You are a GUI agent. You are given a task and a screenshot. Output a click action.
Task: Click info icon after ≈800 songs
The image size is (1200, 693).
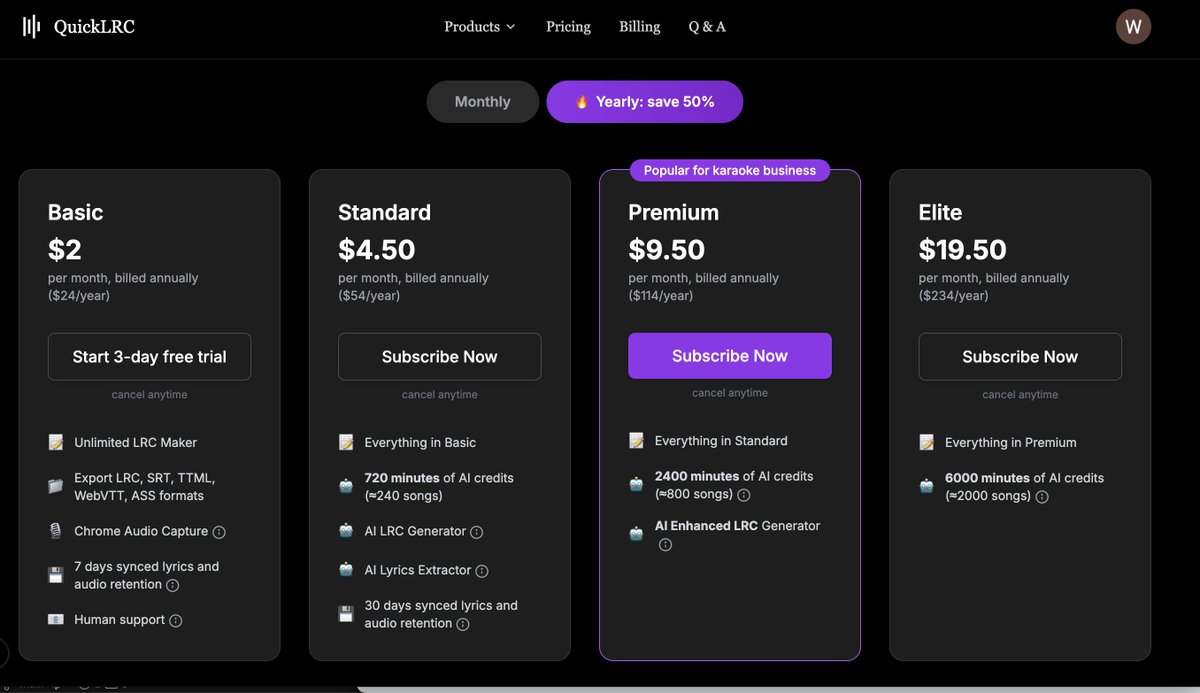[744, 495]
